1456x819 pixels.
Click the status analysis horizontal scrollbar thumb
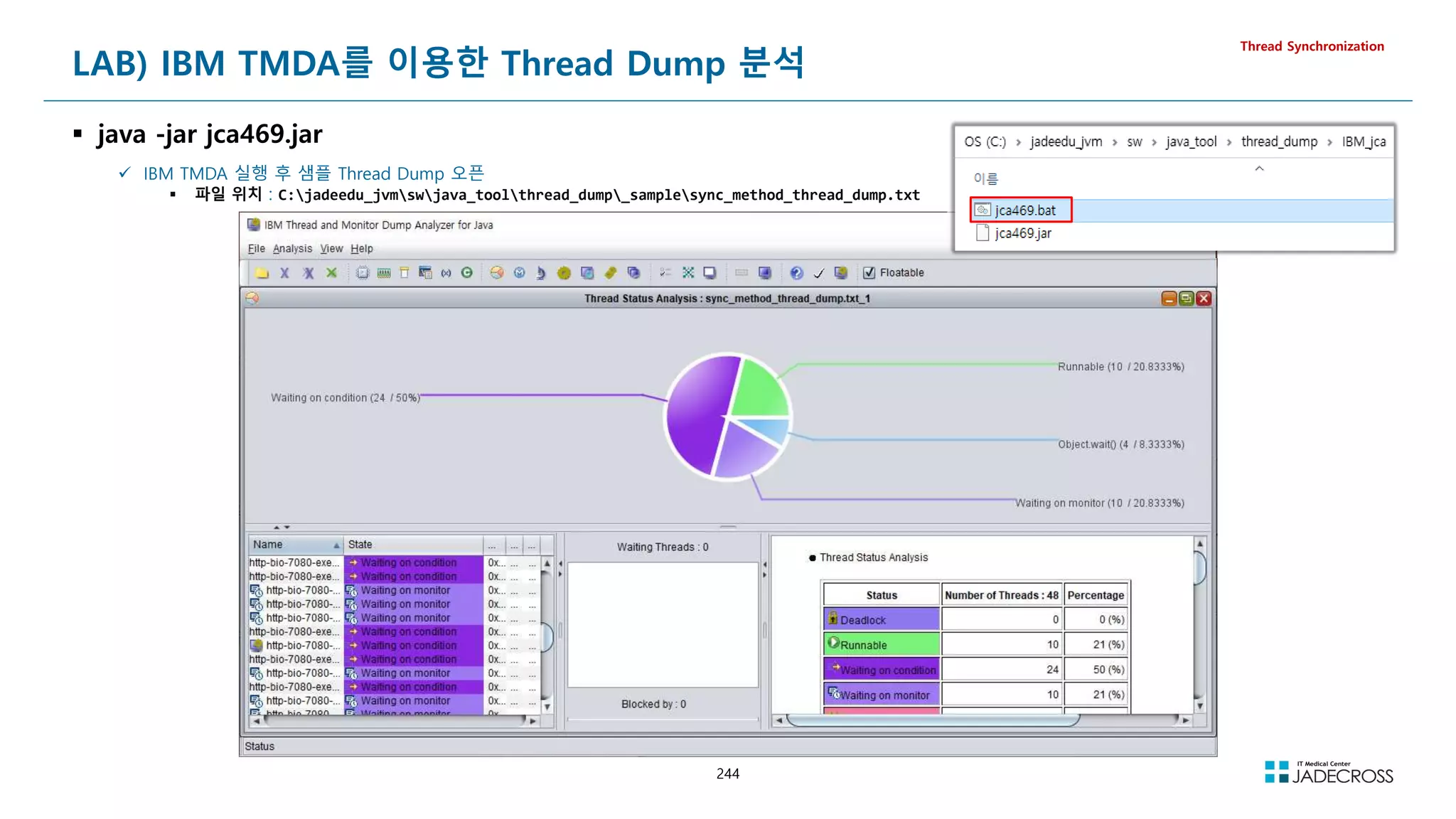932,720
